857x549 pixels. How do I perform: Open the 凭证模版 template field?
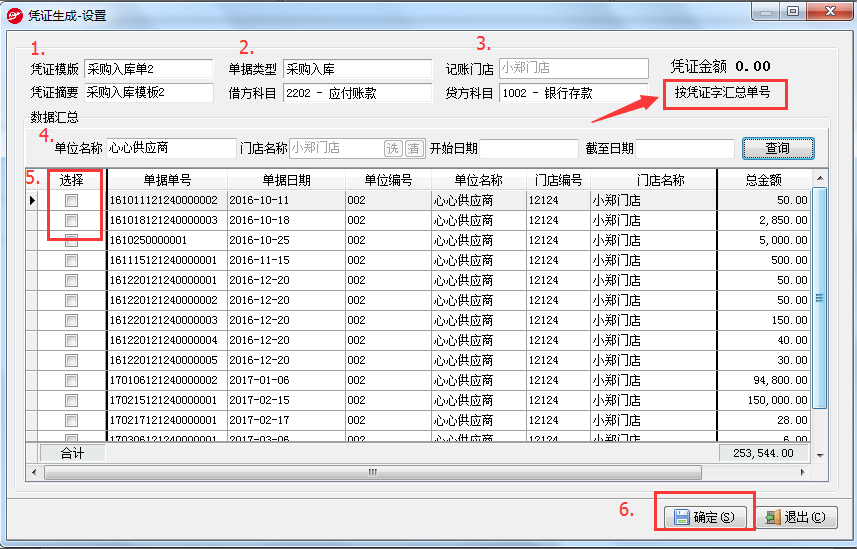(x=149, y=69)
